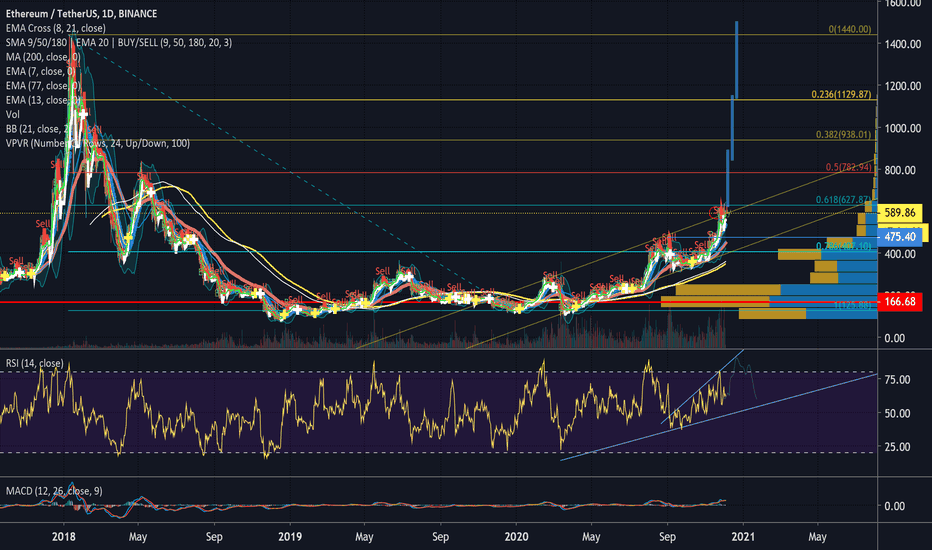Click the 2019 time axis label
This screenshot has width=932, height=550.
pos(290,536)
